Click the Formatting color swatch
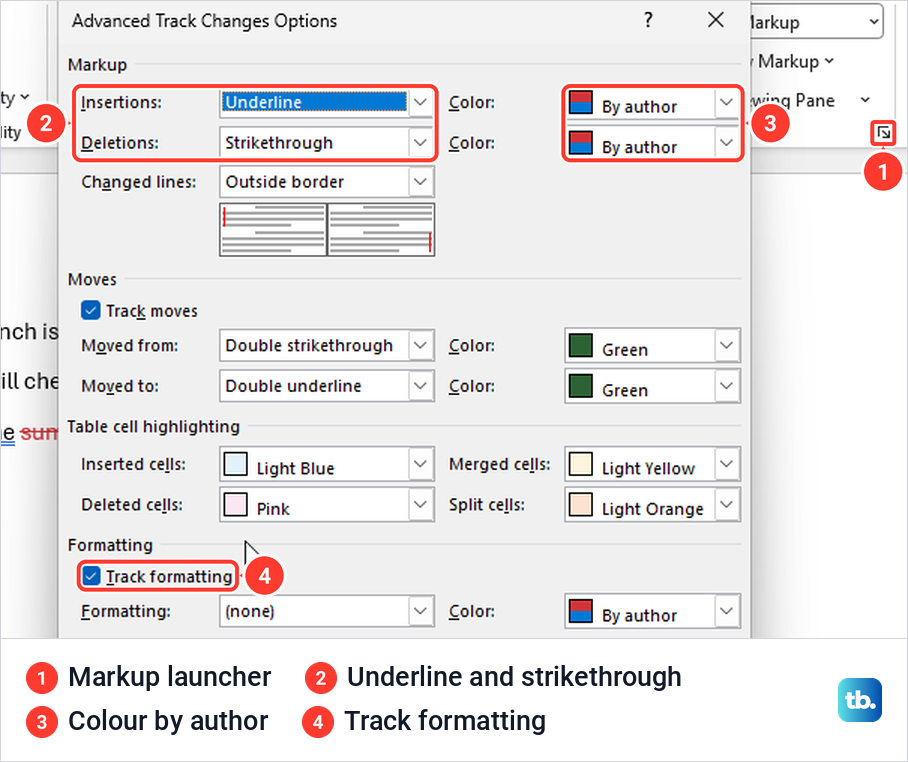This screenshot has width=908, height=762. (580, 611)
